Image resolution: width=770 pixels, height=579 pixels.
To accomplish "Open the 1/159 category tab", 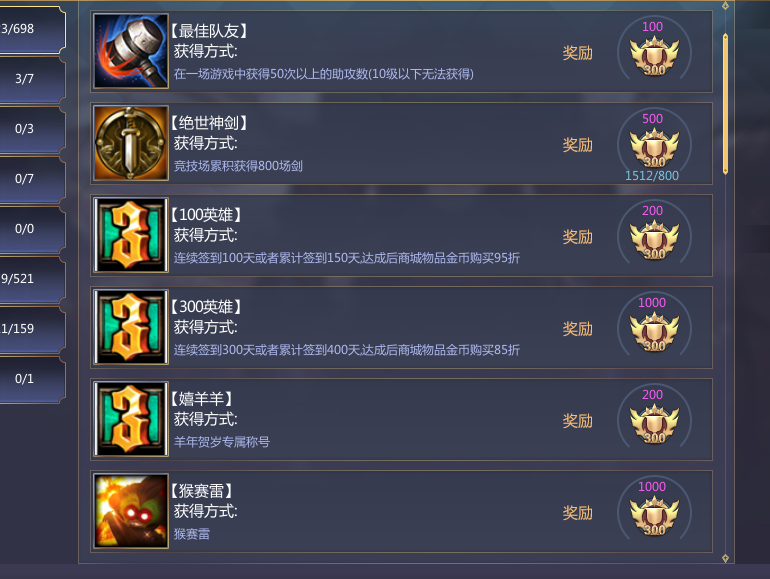I will 31,329.
